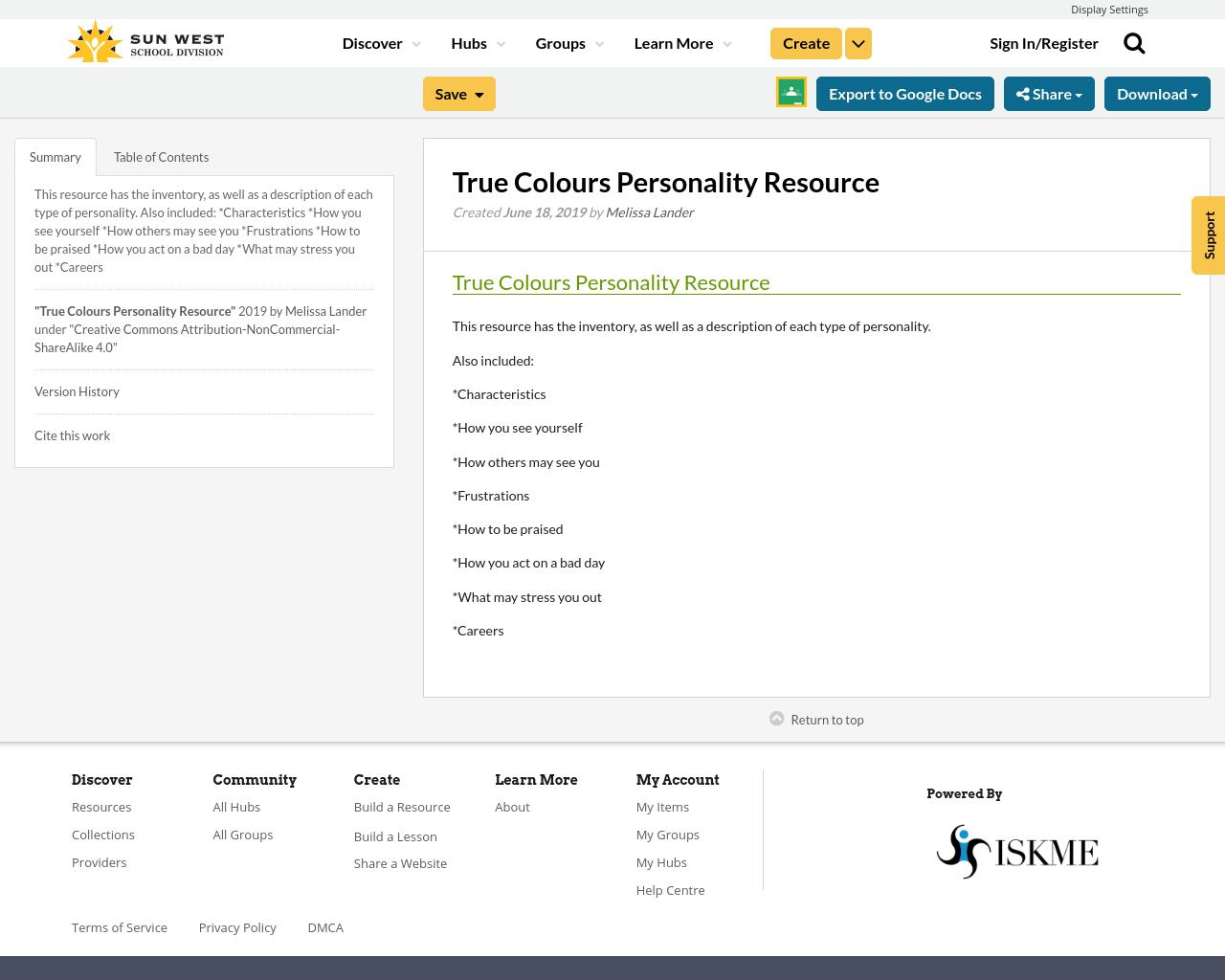Open the Download dropdown

pos(1157,93)
